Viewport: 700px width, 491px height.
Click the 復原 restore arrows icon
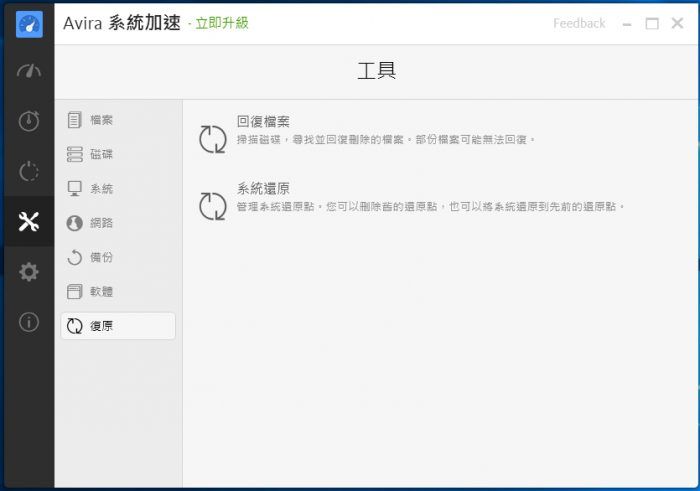click(75, 326)
